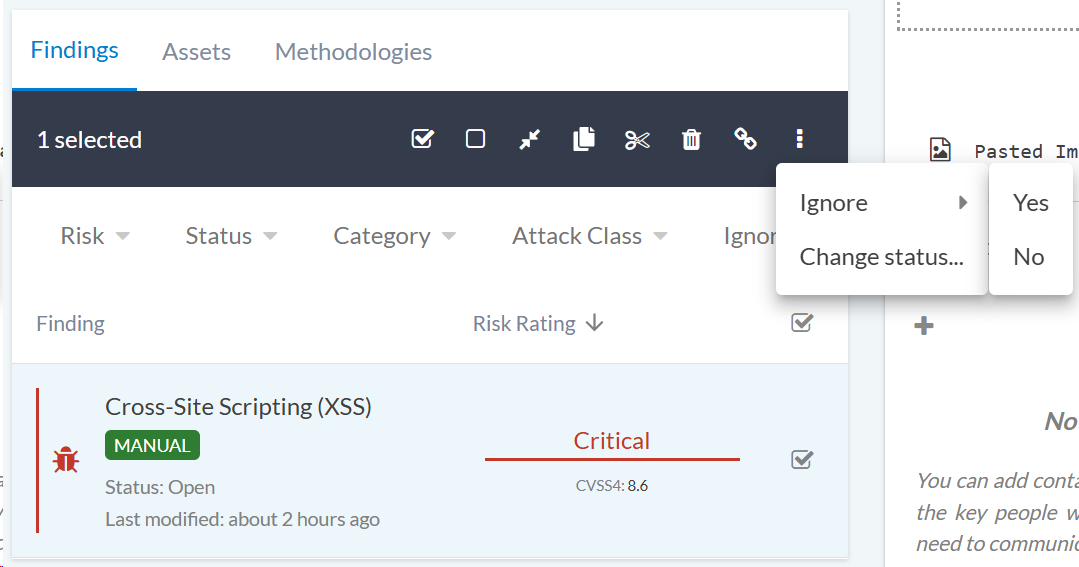Click the merge findings arrows icon
Image resolution: width=1079 pixels, height=567 pixels.
click(x=530, y=139)
